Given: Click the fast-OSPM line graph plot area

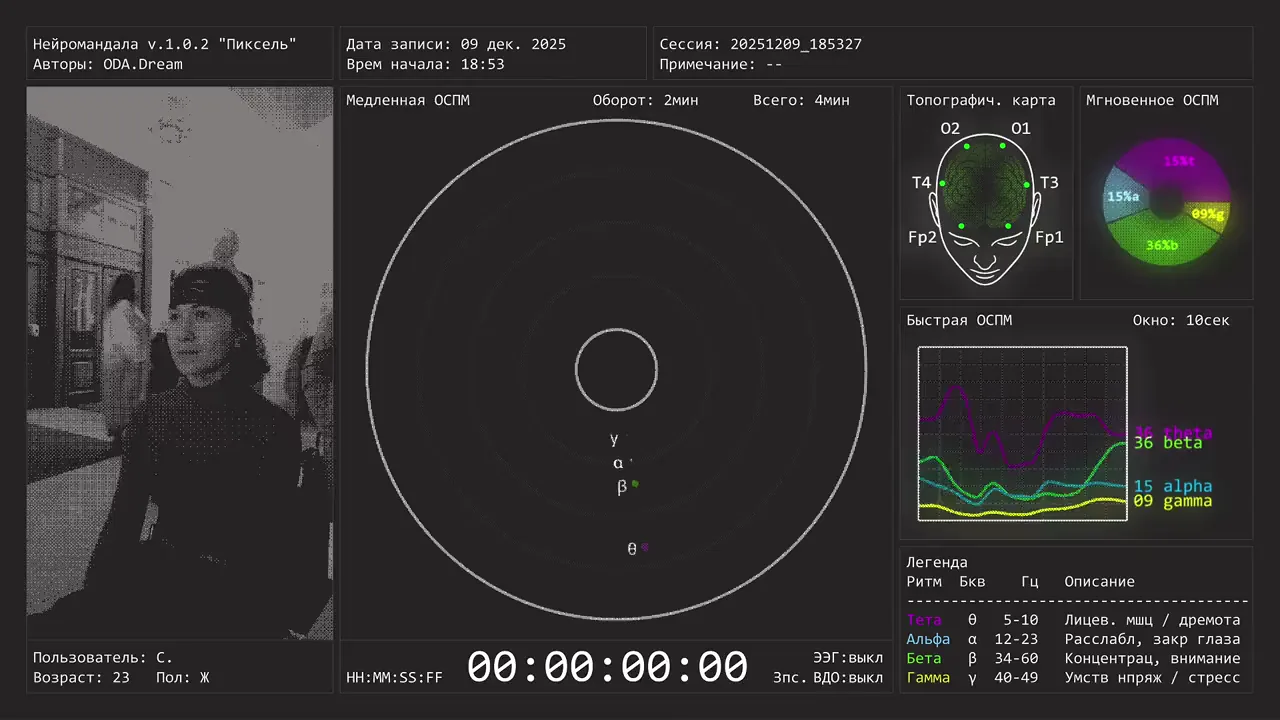Looking at the screenshot, I should coord(1023,434).
